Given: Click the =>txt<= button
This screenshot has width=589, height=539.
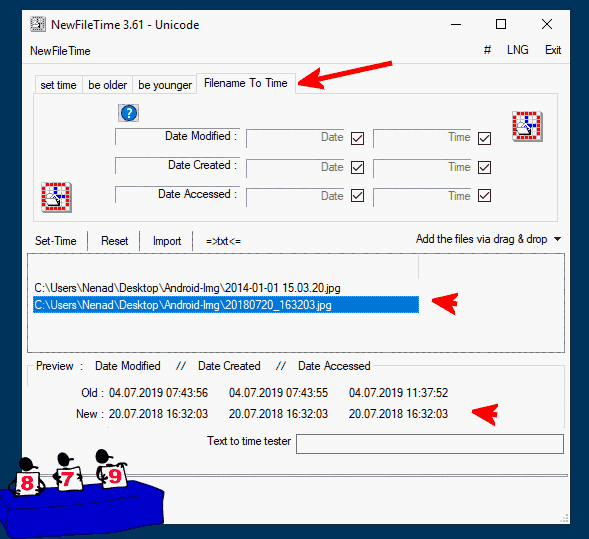Looking at the screenshot, I should click(223, 241).
